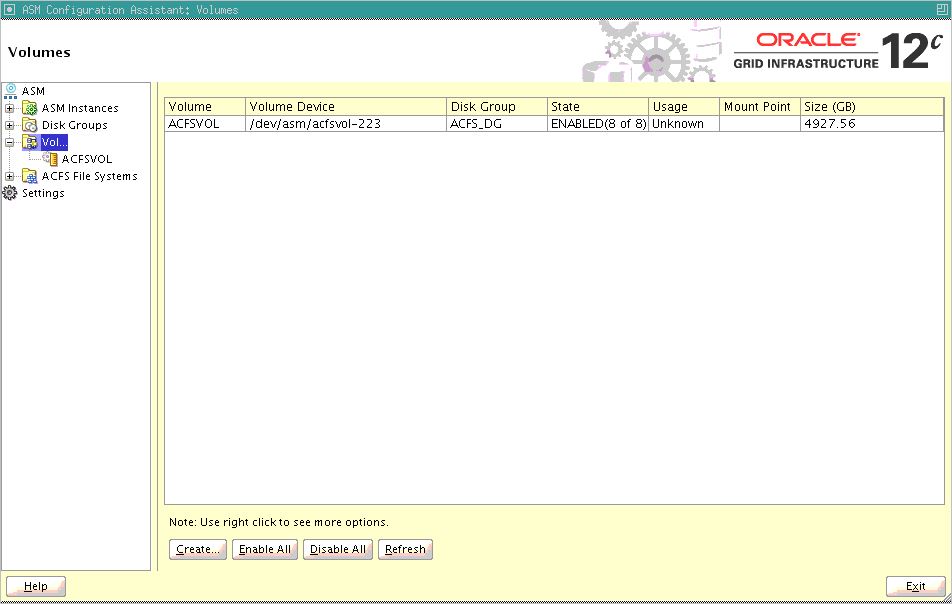
Task: Open Help
Action: [36, 586]
